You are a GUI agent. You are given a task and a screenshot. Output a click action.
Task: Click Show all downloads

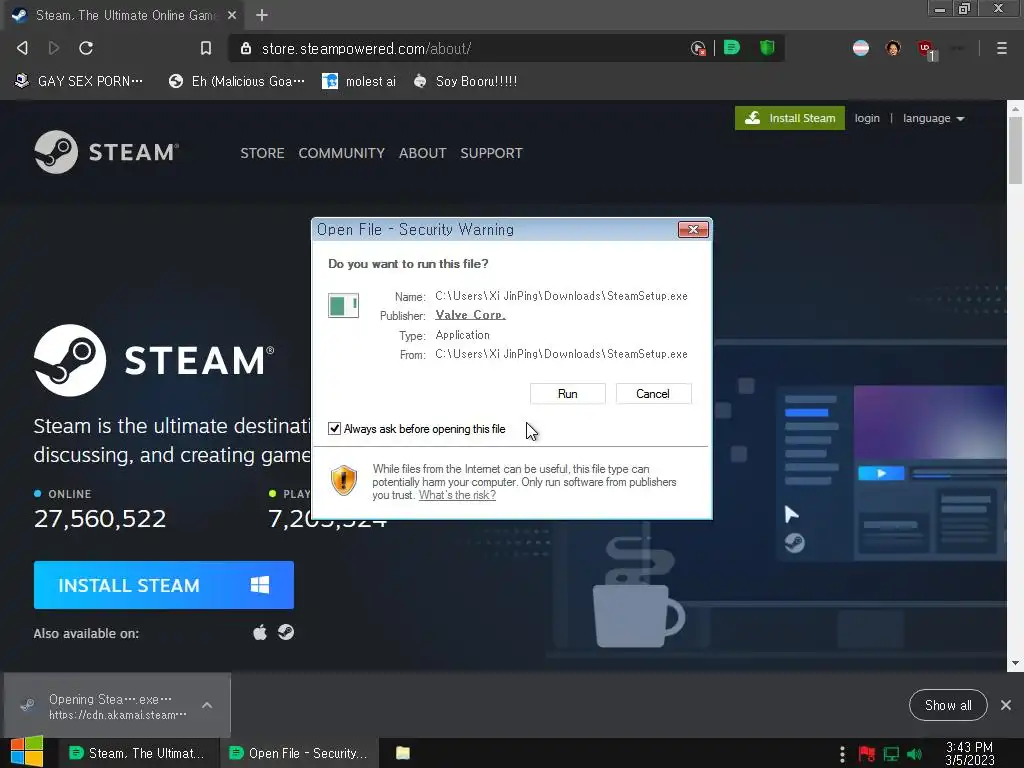pos(948,705)
